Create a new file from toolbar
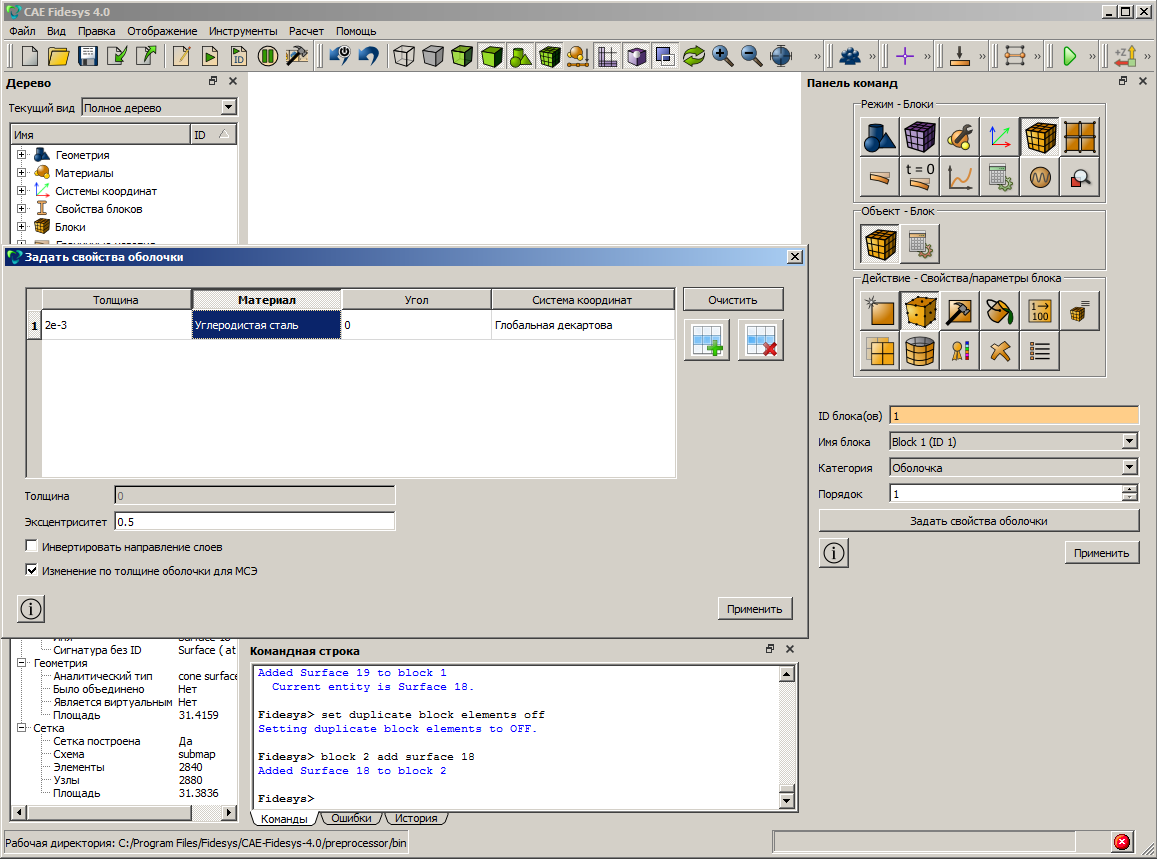 click(30, 56)
